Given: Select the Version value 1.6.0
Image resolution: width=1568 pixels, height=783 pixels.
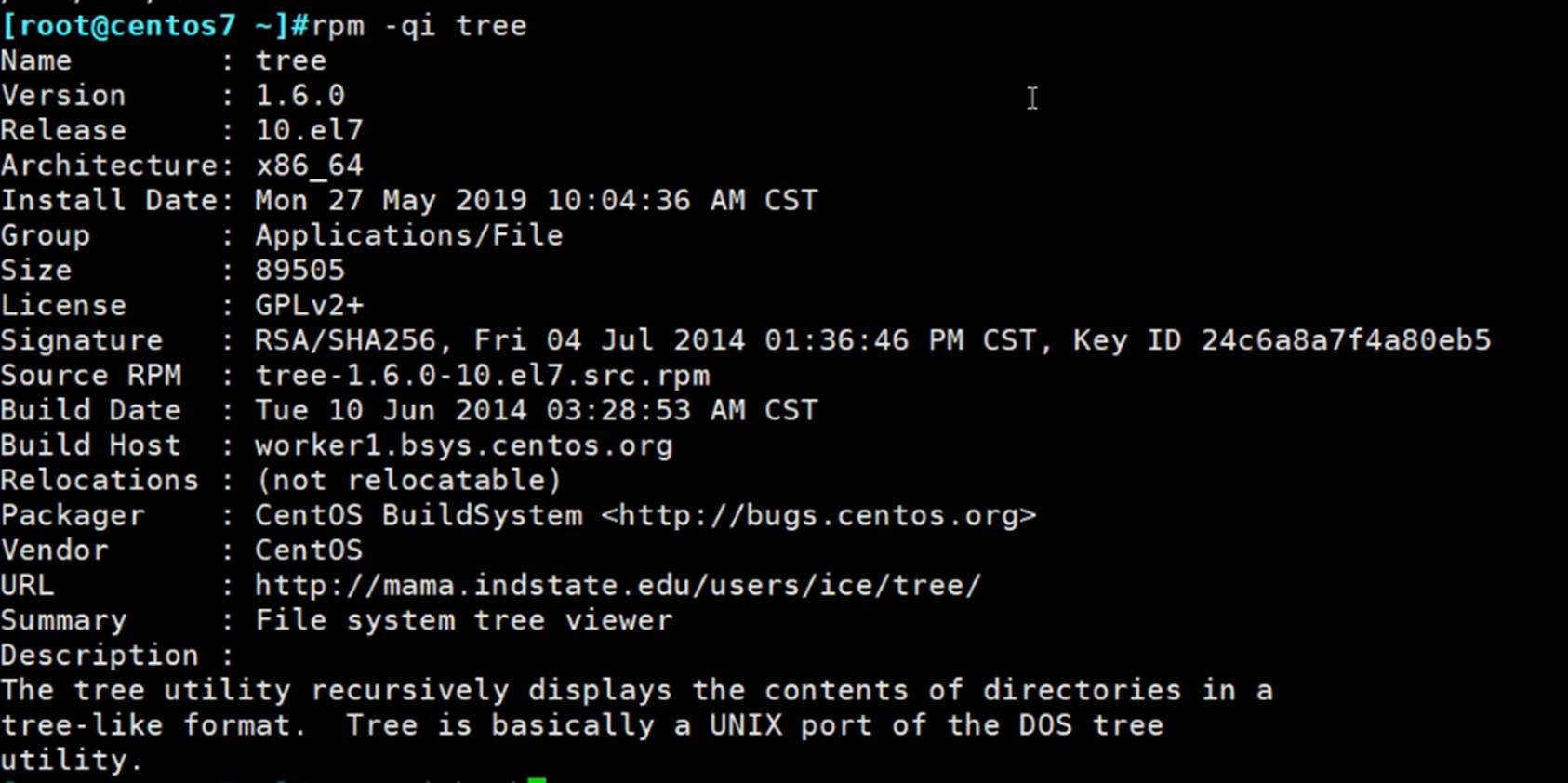Looking at the screenshot, I should [x=299, y=96].
